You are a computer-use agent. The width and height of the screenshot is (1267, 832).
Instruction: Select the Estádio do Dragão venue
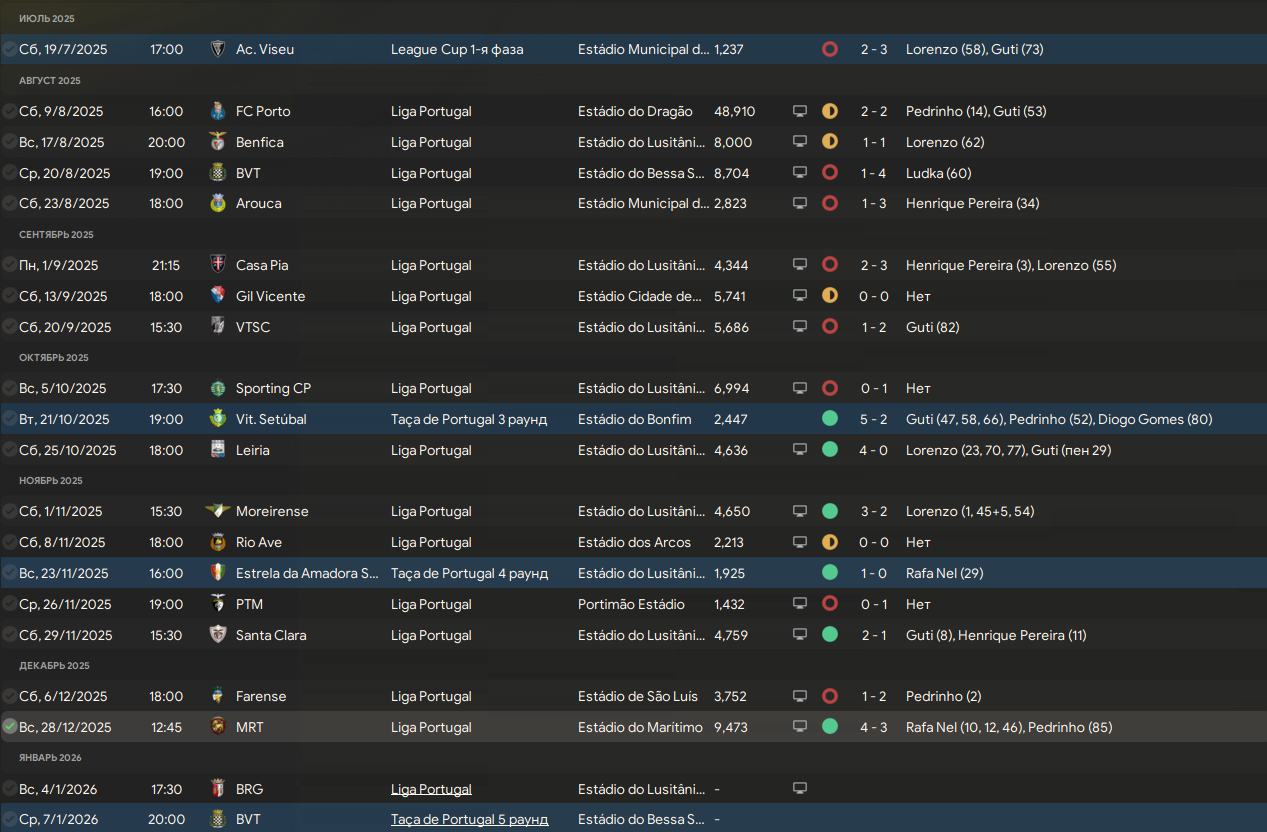point(635,111)
